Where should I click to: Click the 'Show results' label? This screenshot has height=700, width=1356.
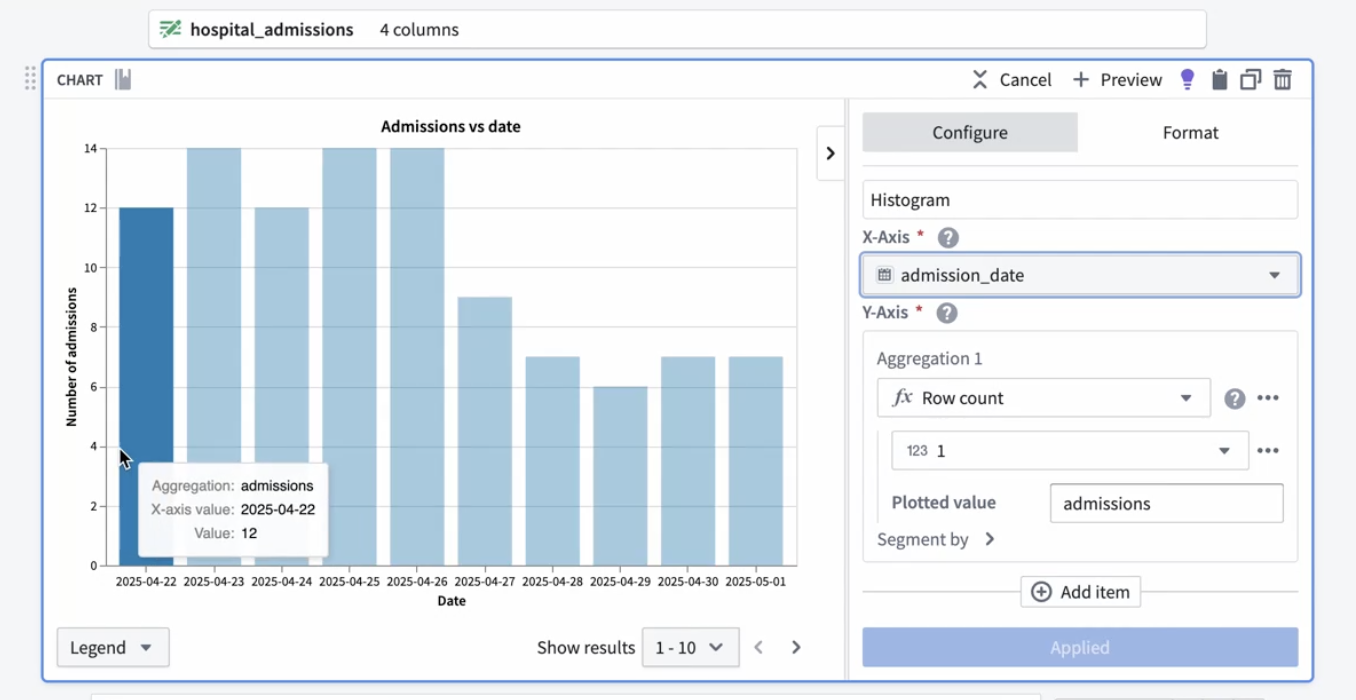point(586,648)
